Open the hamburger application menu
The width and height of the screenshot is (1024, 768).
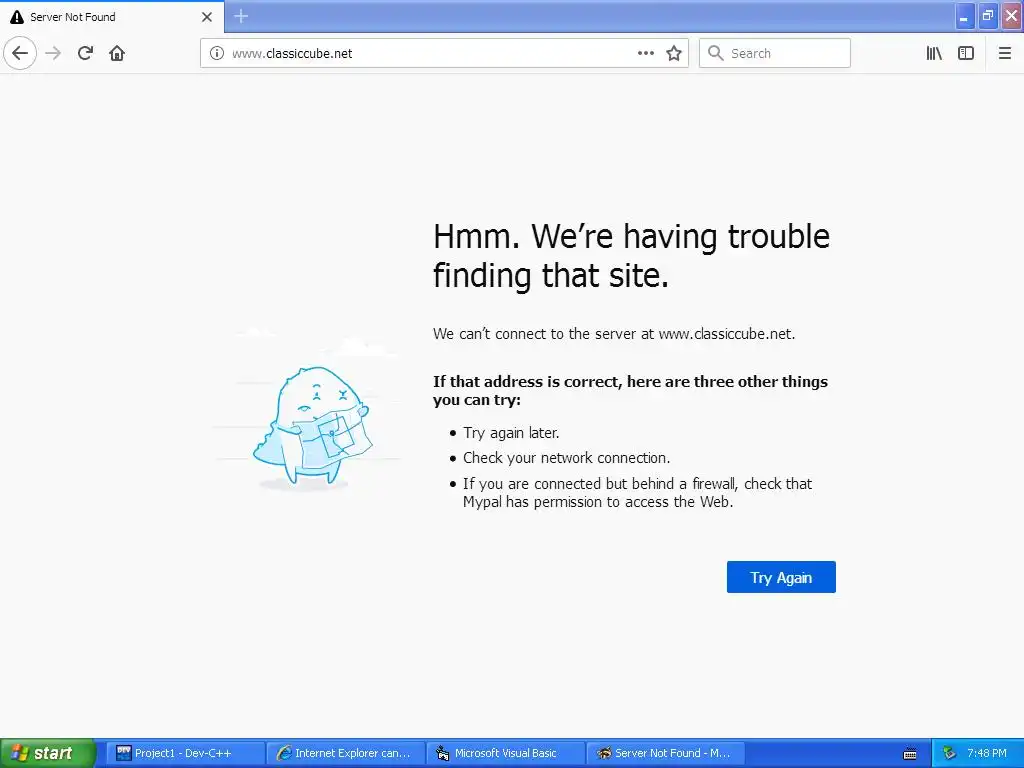coord(1004,53)
